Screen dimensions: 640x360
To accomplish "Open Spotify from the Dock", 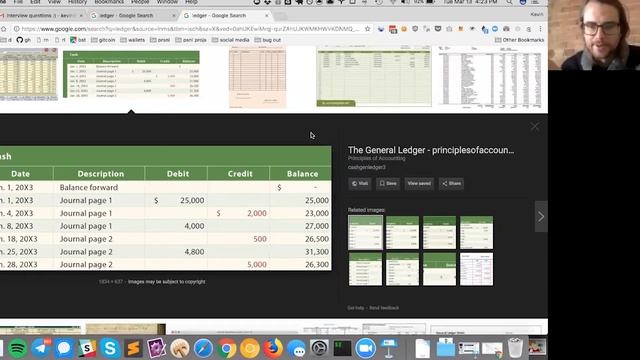I will point(17,348).
